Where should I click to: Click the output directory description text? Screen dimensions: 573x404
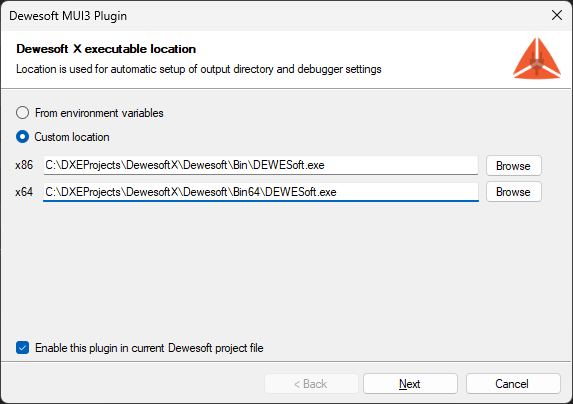[x=199, y=69]
